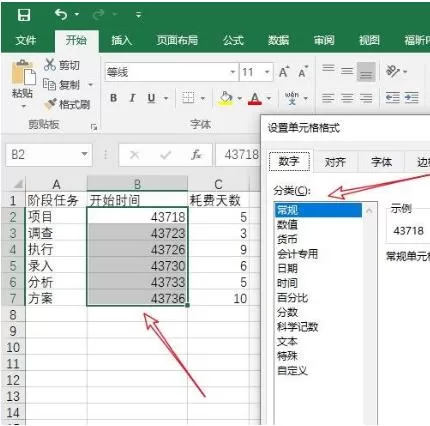The image size is (430, 426).
Task: Switch to the 字体 tab in dialog
Action: click(382, 162)
